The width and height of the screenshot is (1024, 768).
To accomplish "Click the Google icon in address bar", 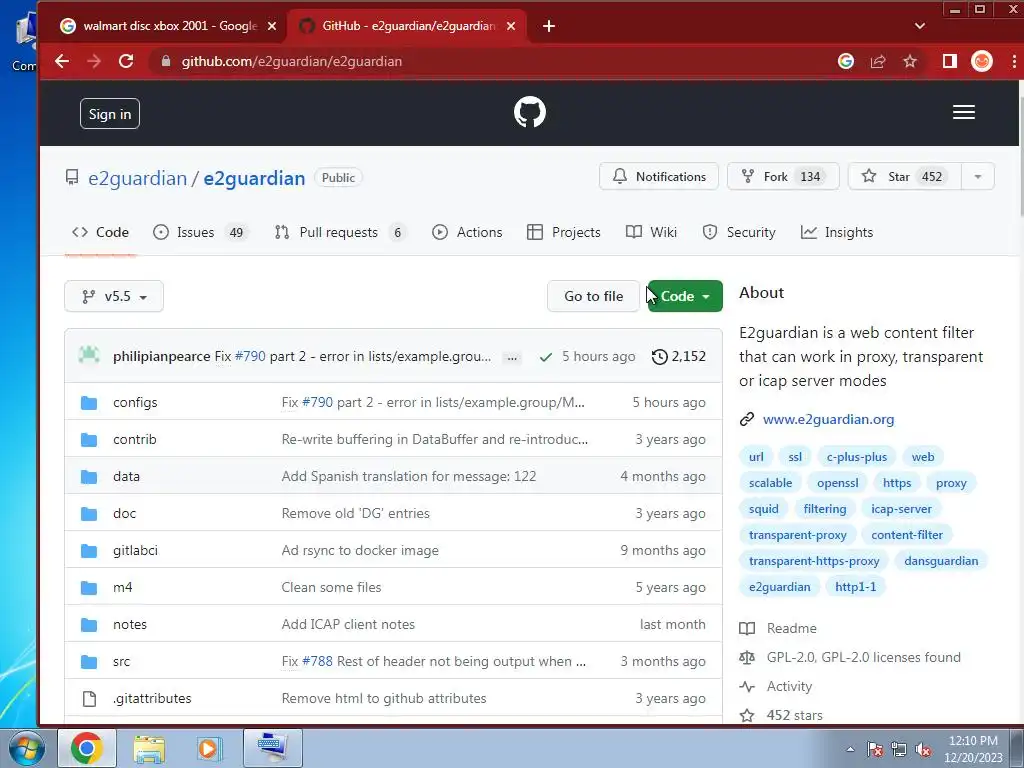I will point(846,61).
